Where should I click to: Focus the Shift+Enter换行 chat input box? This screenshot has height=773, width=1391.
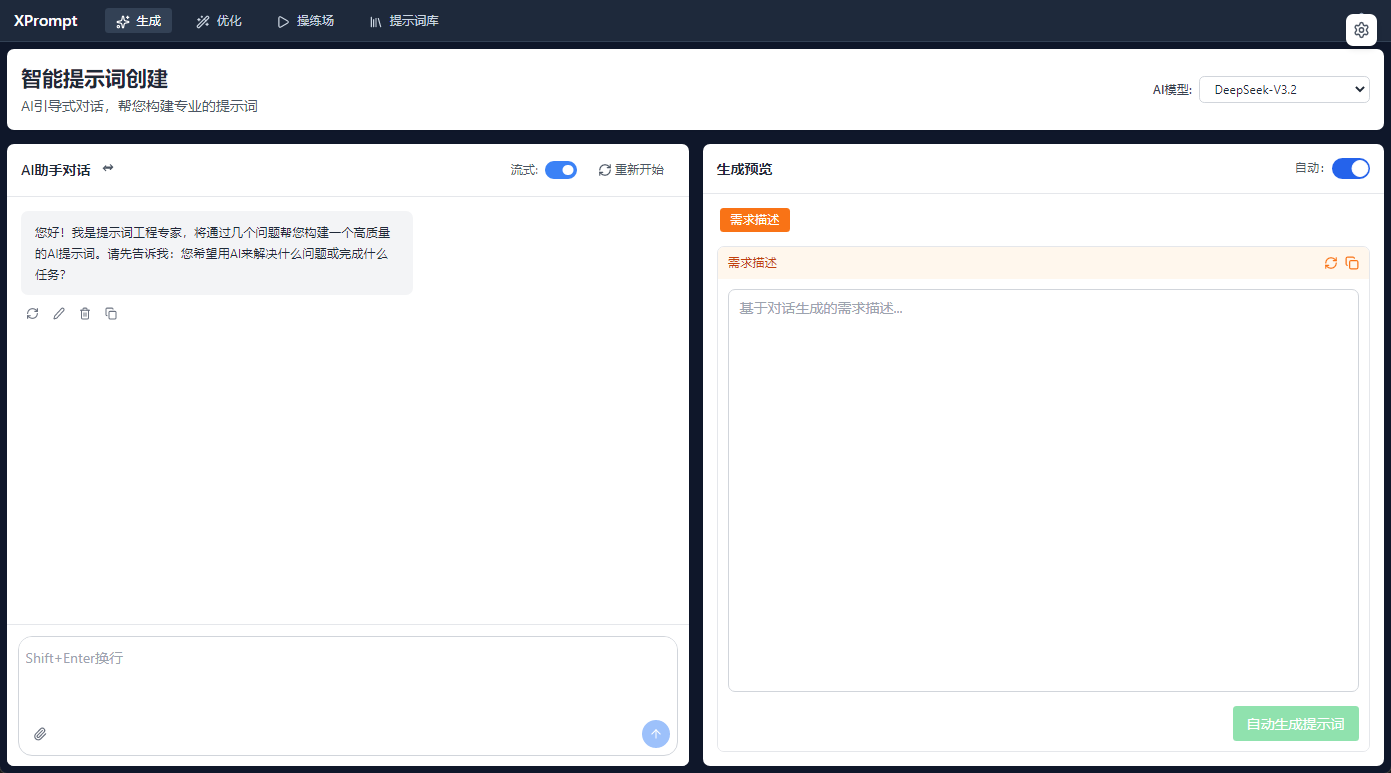347,680
